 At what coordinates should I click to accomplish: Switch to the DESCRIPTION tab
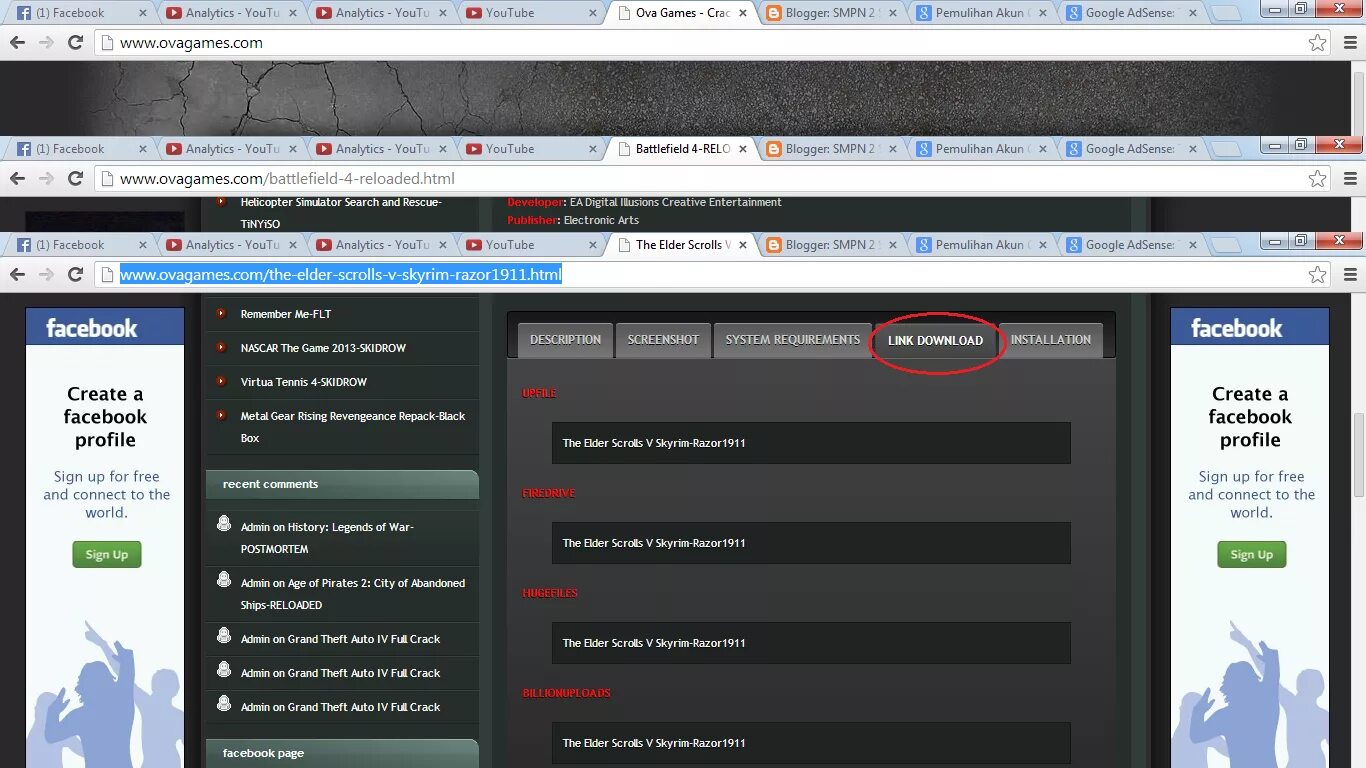565,340
